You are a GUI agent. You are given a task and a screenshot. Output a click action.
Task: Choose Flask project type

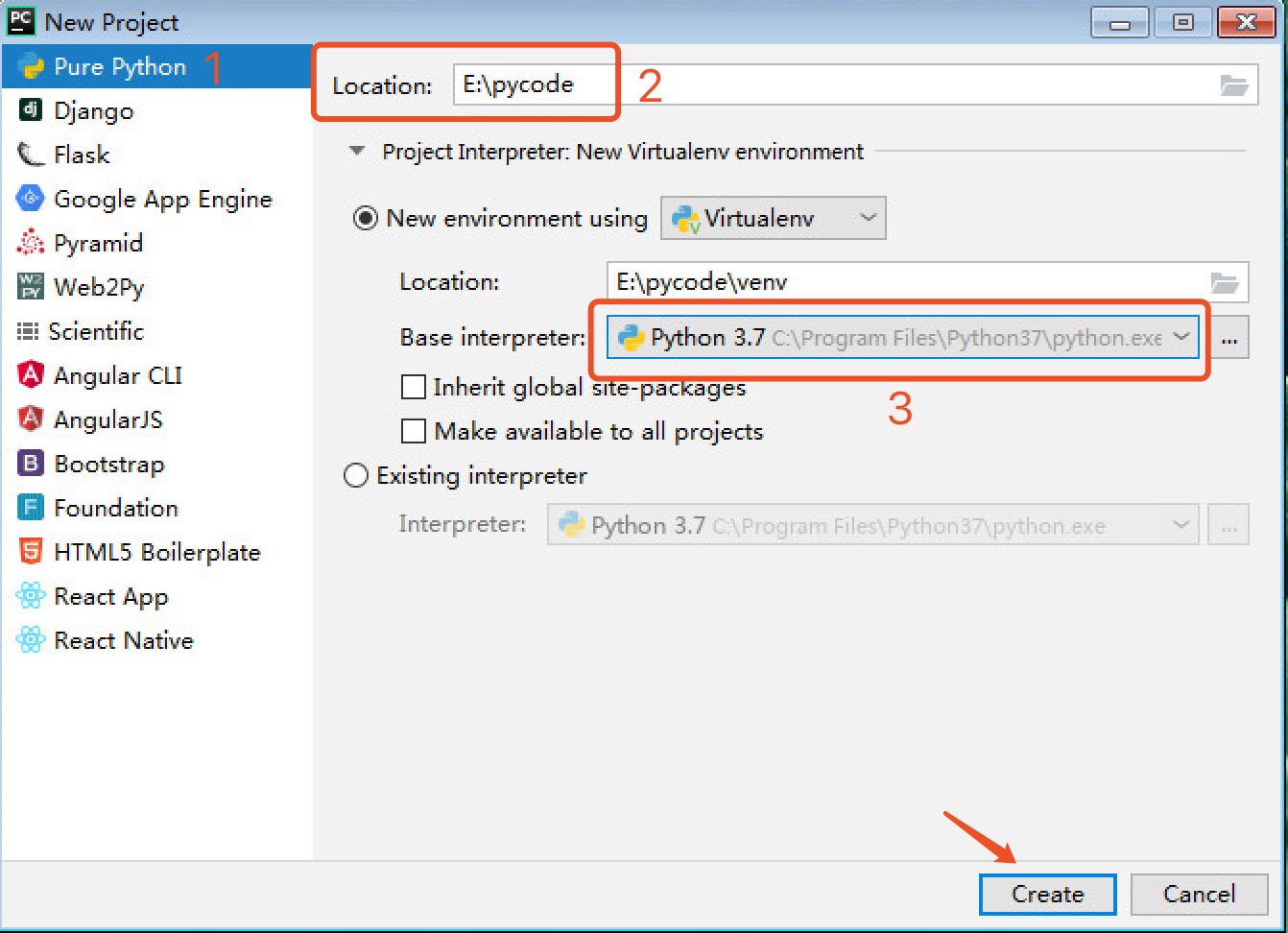coord(156,155)
